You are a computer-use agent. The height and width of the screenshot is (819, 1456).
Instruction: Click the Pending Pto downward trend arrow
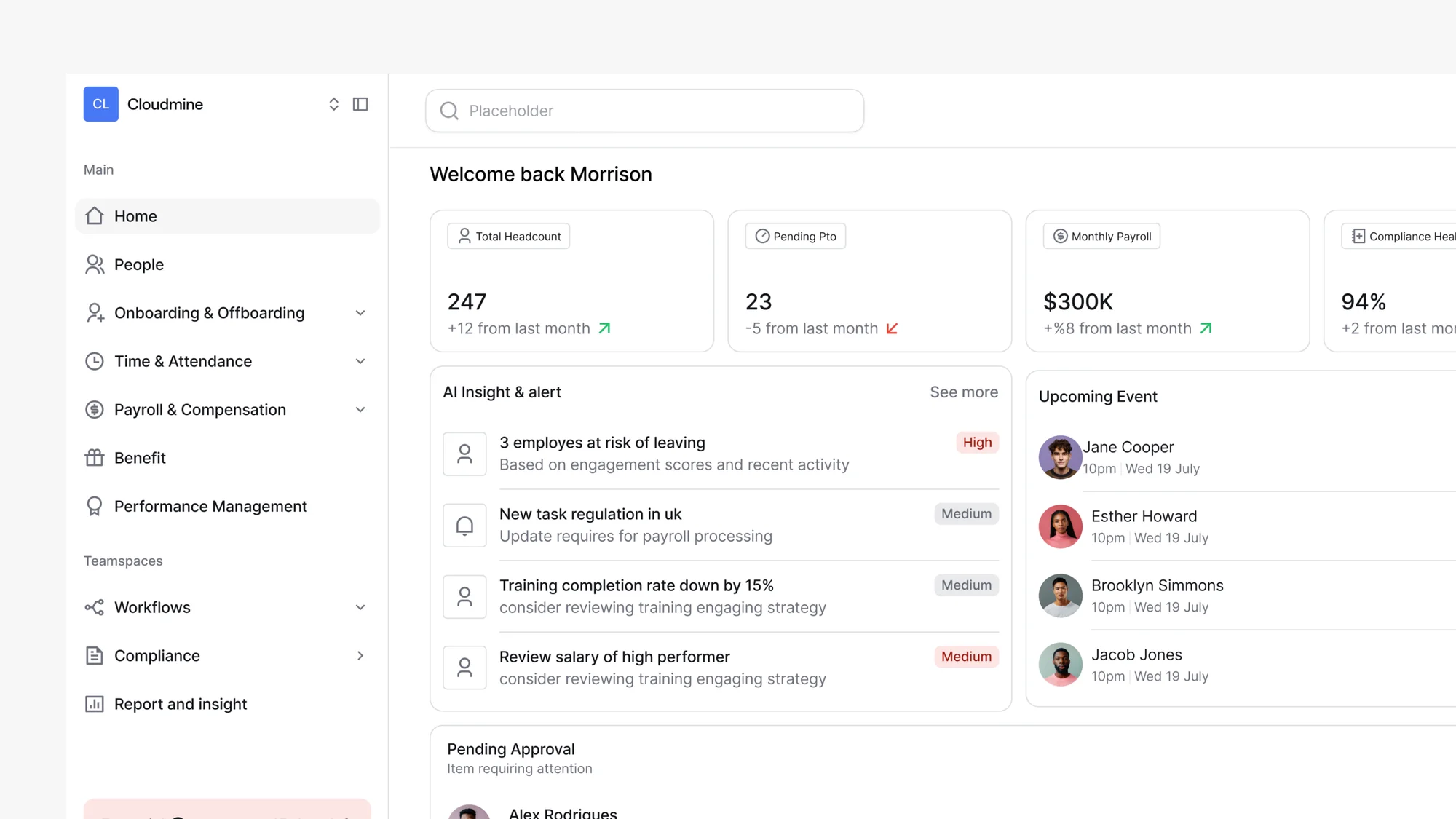coord(892,328)
